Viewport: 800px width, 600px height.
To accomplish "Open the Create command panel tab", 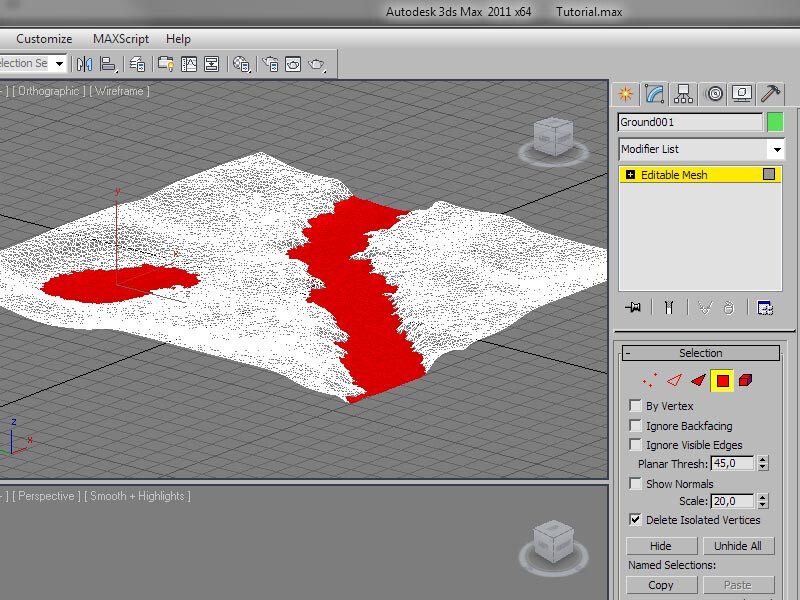I will [626, 94].
